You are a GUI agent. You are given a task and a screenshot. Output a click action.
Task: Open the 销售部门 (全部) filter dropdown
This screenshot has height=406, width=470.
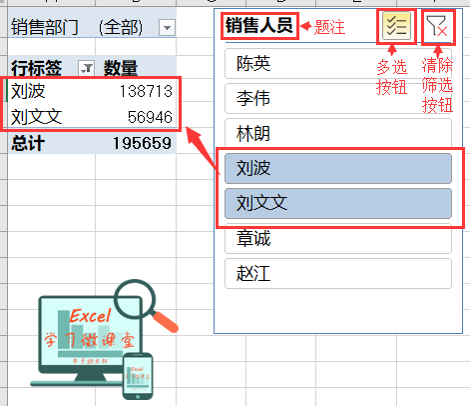pyautogui.click(x=167, y=27)
